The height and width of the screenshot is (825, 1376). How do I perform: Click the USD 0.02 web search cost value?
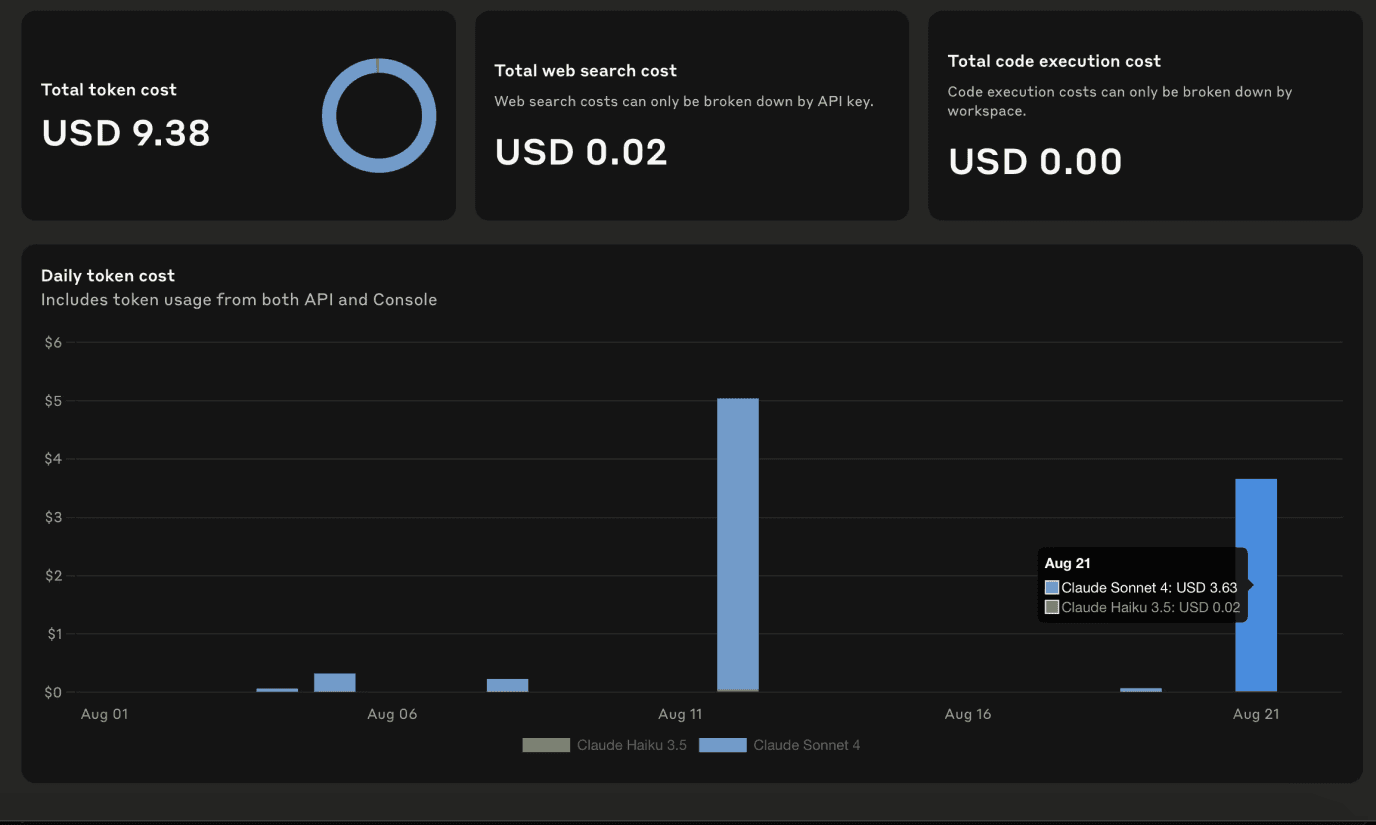pyautogui.click(x=581, y=152)
